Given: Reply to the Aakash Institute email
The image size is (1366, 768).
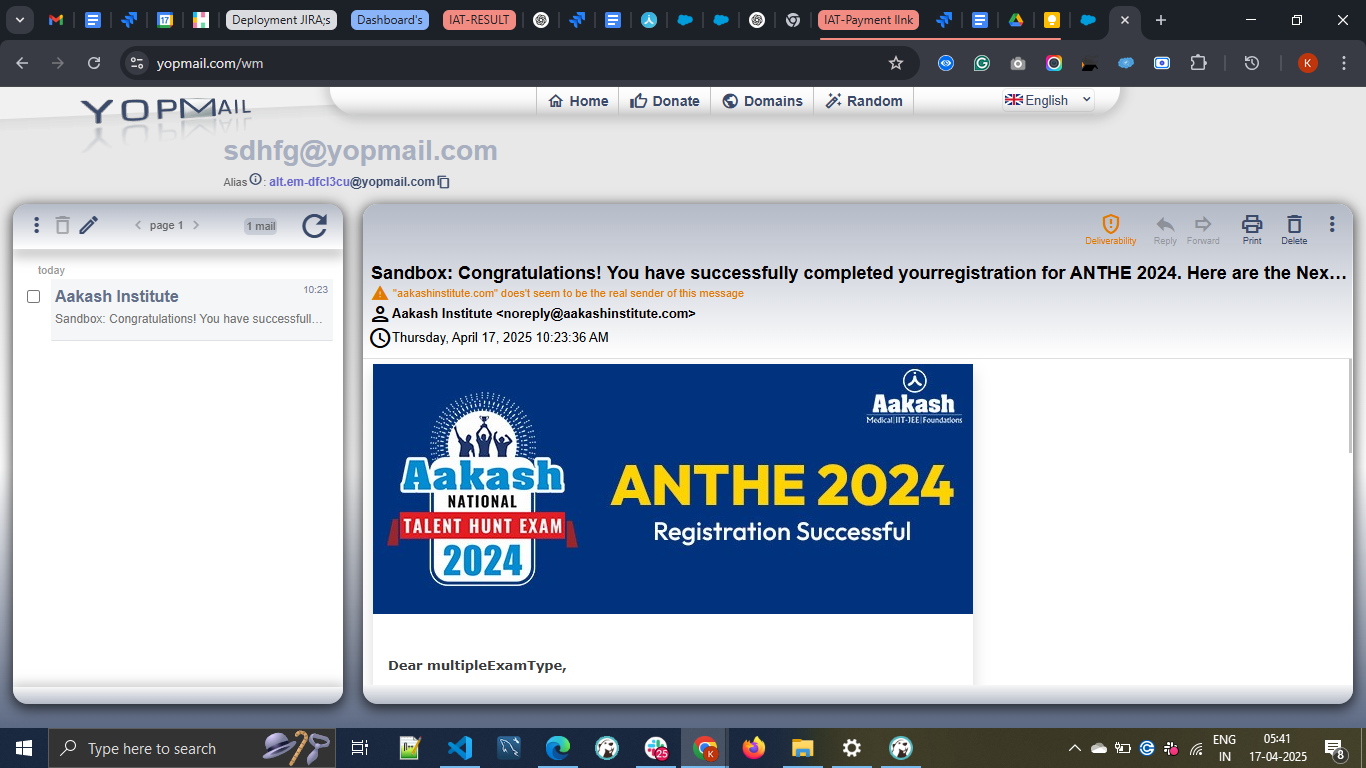Looking at the screenshot, I should point(1165,229).
